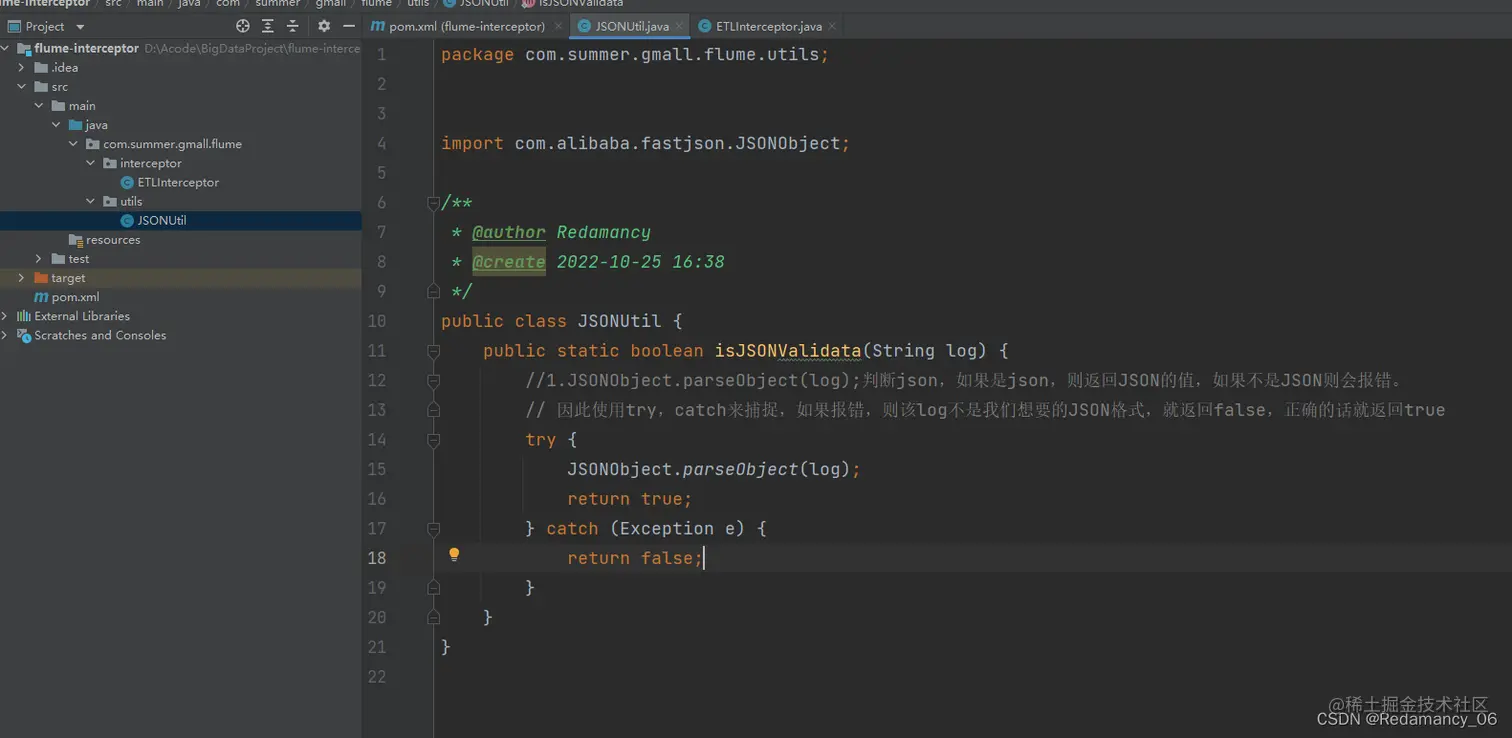Click the Expand All icon in Project panel

pyautogui.click(x=267, y=26)
